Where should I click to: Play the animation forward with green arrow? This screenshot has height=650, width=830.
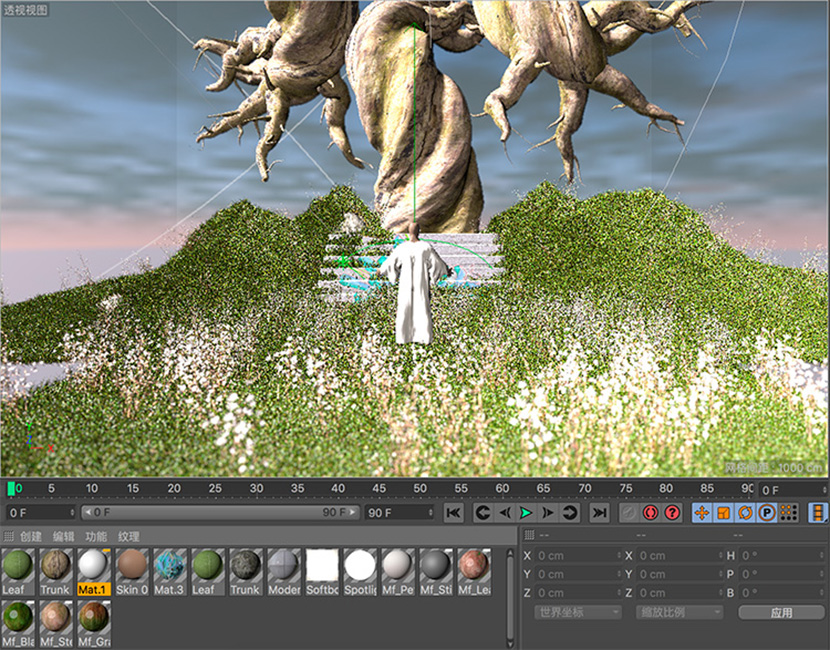[x=526, y=512]
